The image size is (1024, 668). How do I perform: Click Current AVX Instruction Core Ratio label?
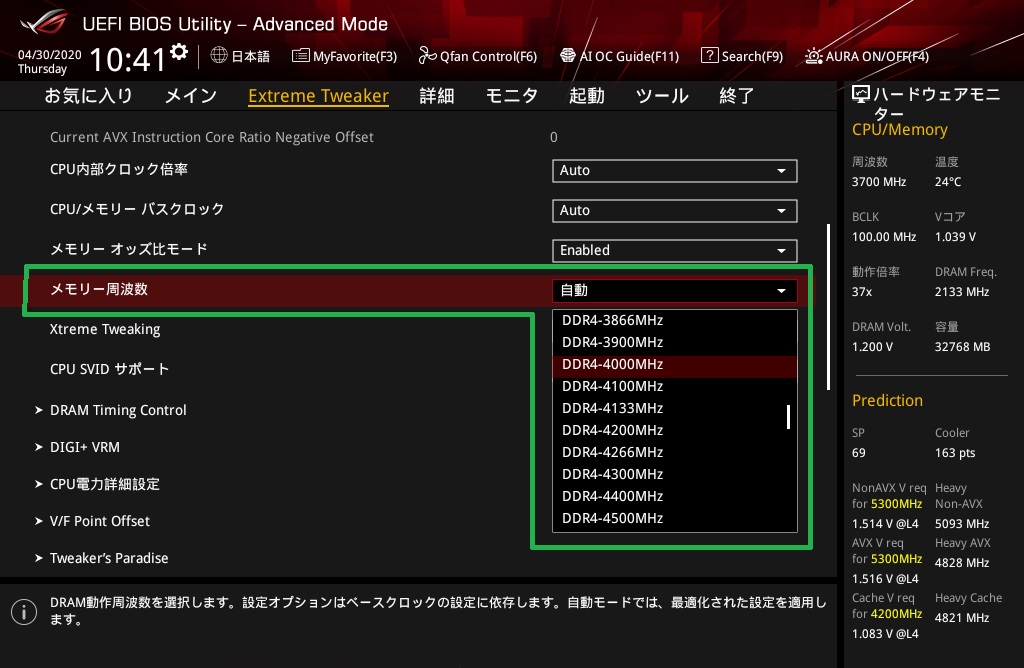click(212, 137)
